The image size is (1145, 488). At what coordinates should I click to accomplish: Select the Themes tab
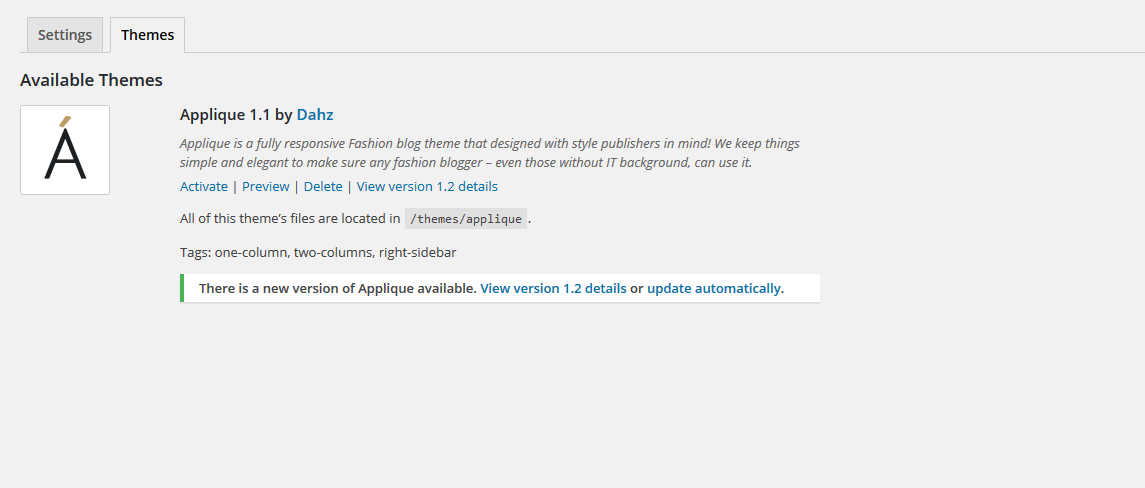[x=147, y=35]
